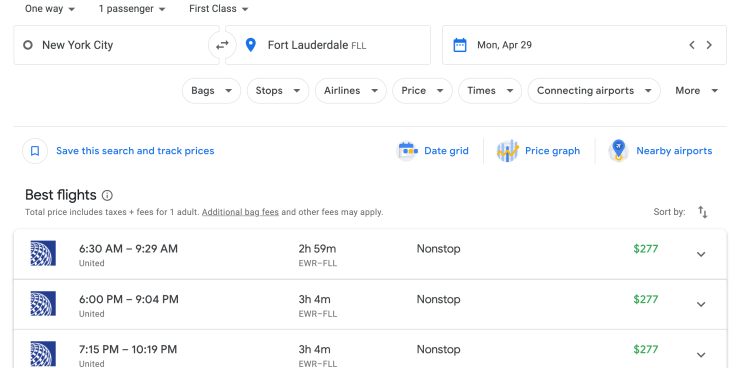Click United logo of 7:15 PM flight
This screenshot has width=750, height=368.
(43, 354)
